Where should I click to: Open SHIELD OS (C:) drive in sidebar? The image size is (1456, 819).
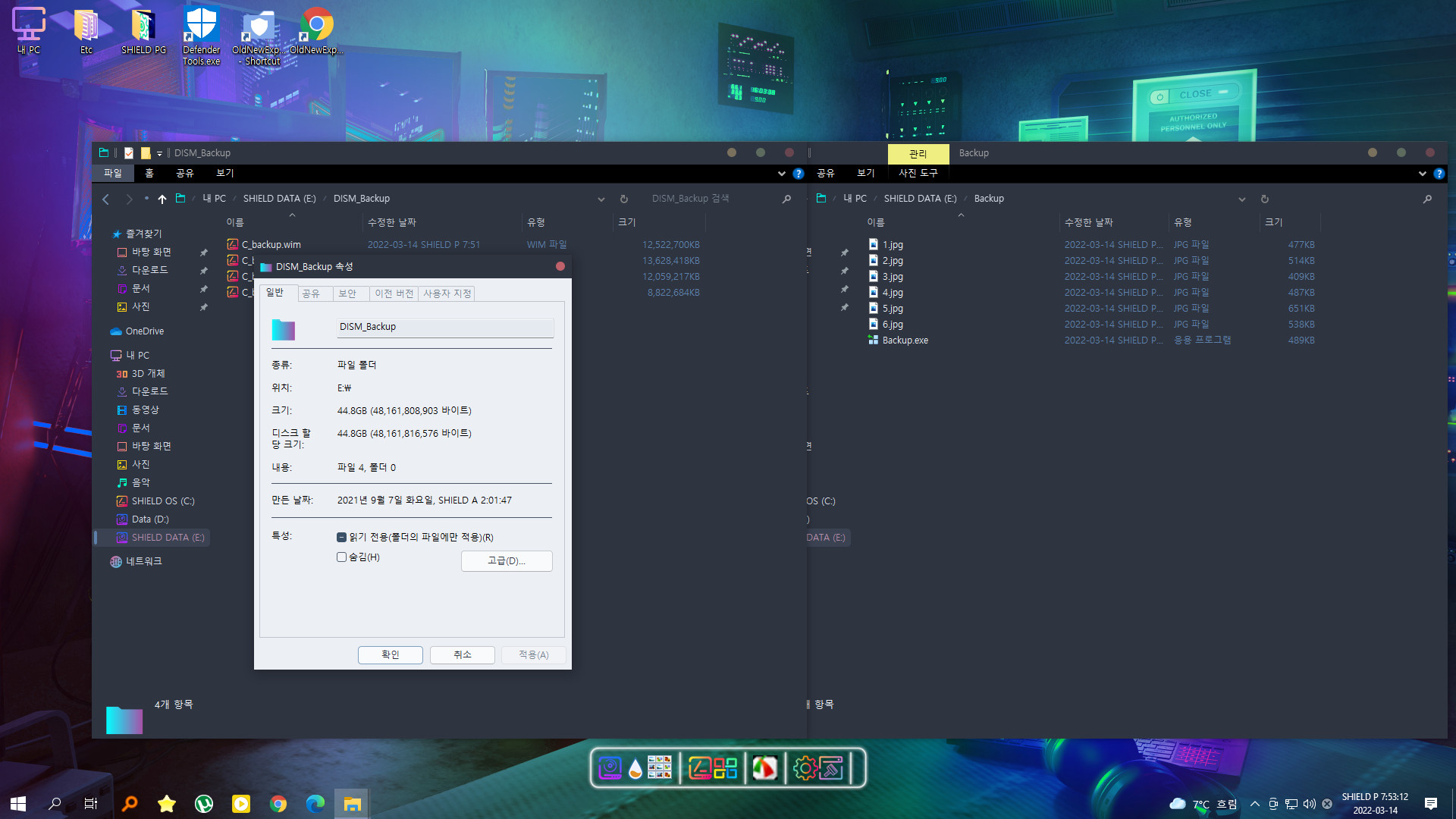(155, 501)
